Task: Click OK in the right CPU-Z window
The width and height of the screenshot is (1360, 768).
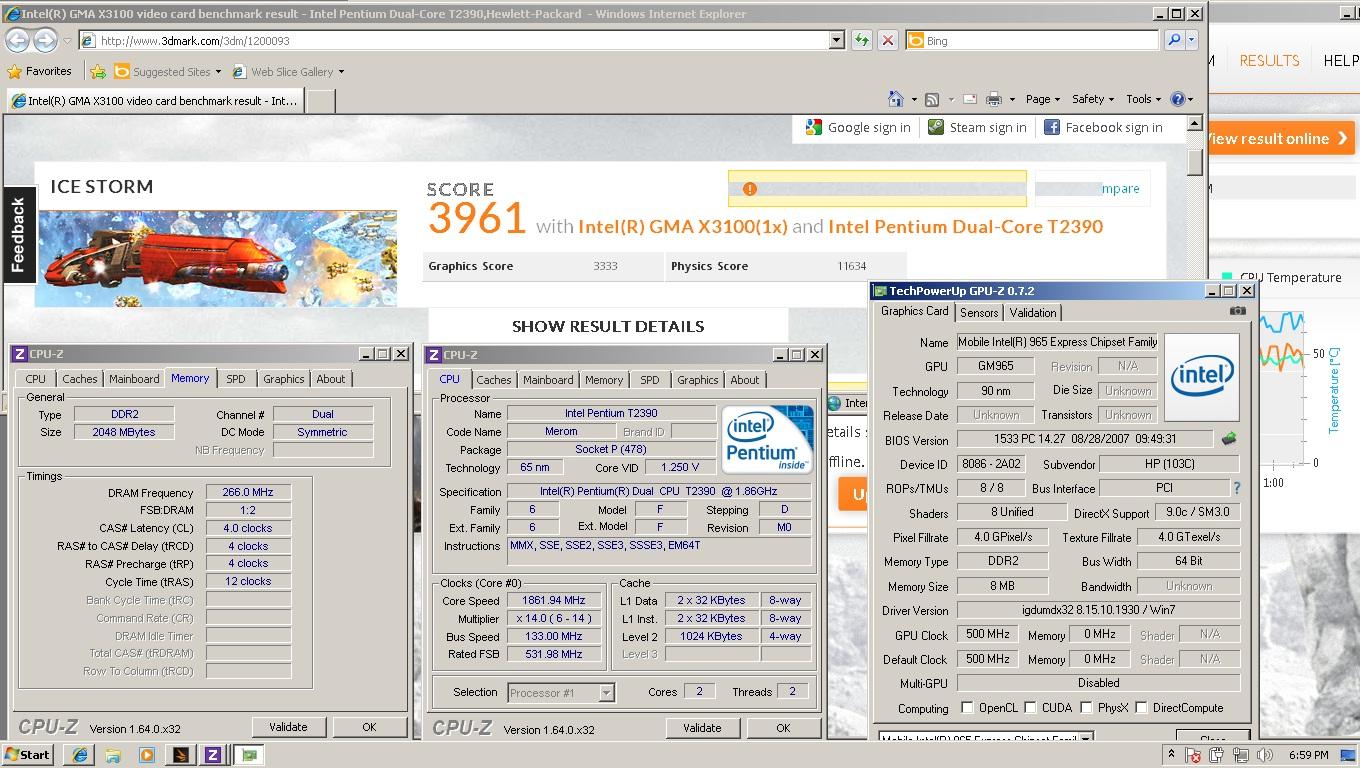Action: pos(783,728)
